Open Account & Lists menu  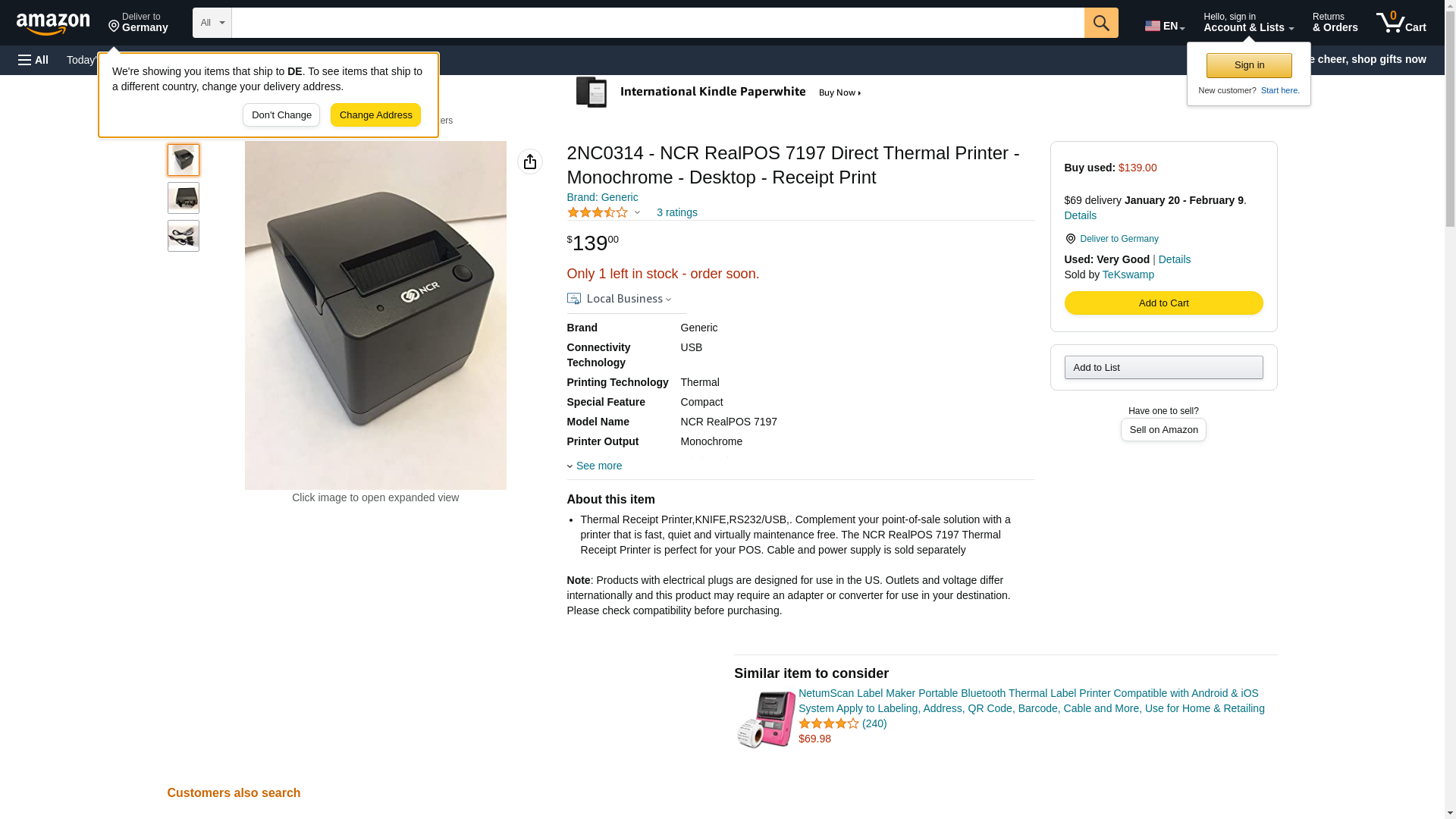click(x=1247, y=23)
